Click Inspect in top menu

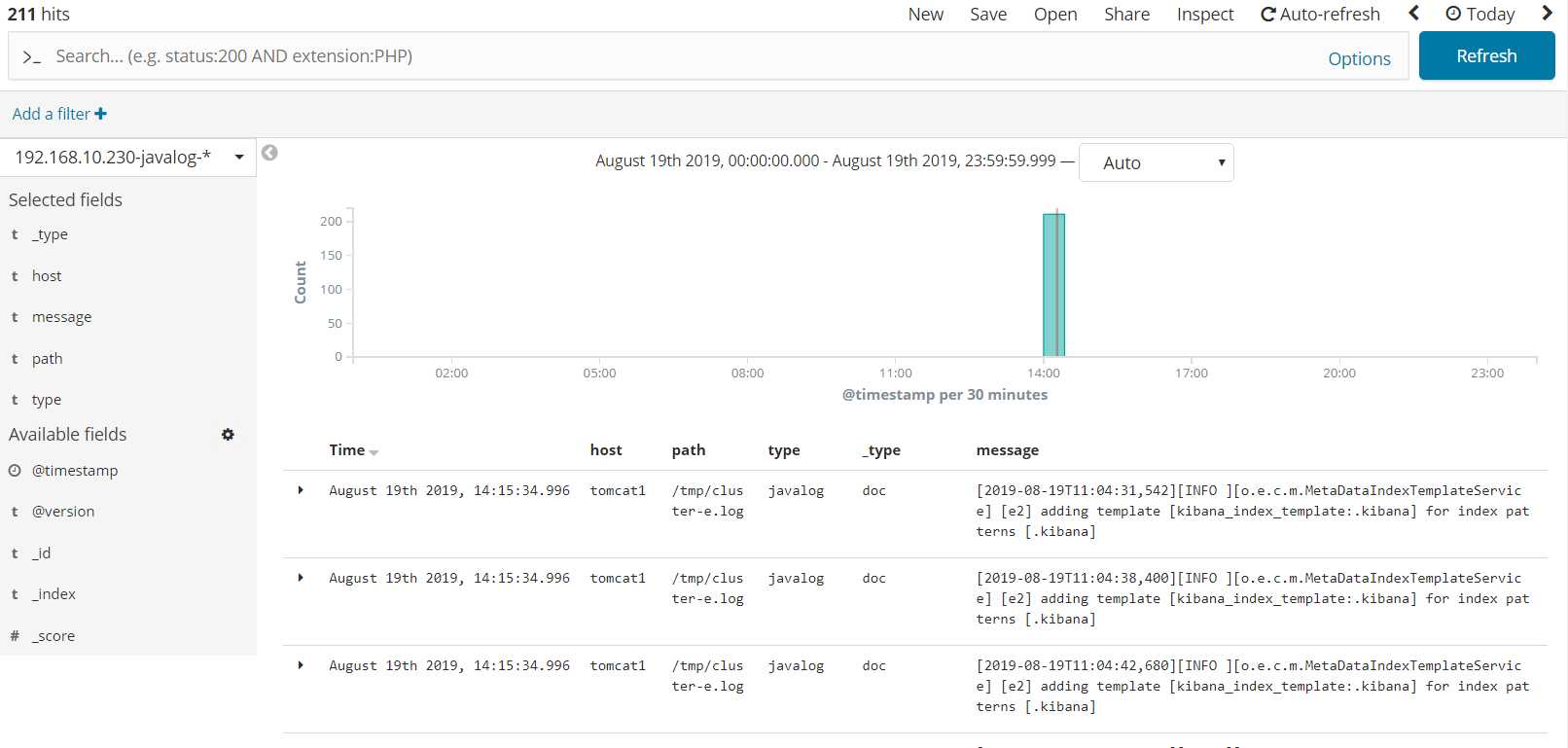(x=1205, y=14)
